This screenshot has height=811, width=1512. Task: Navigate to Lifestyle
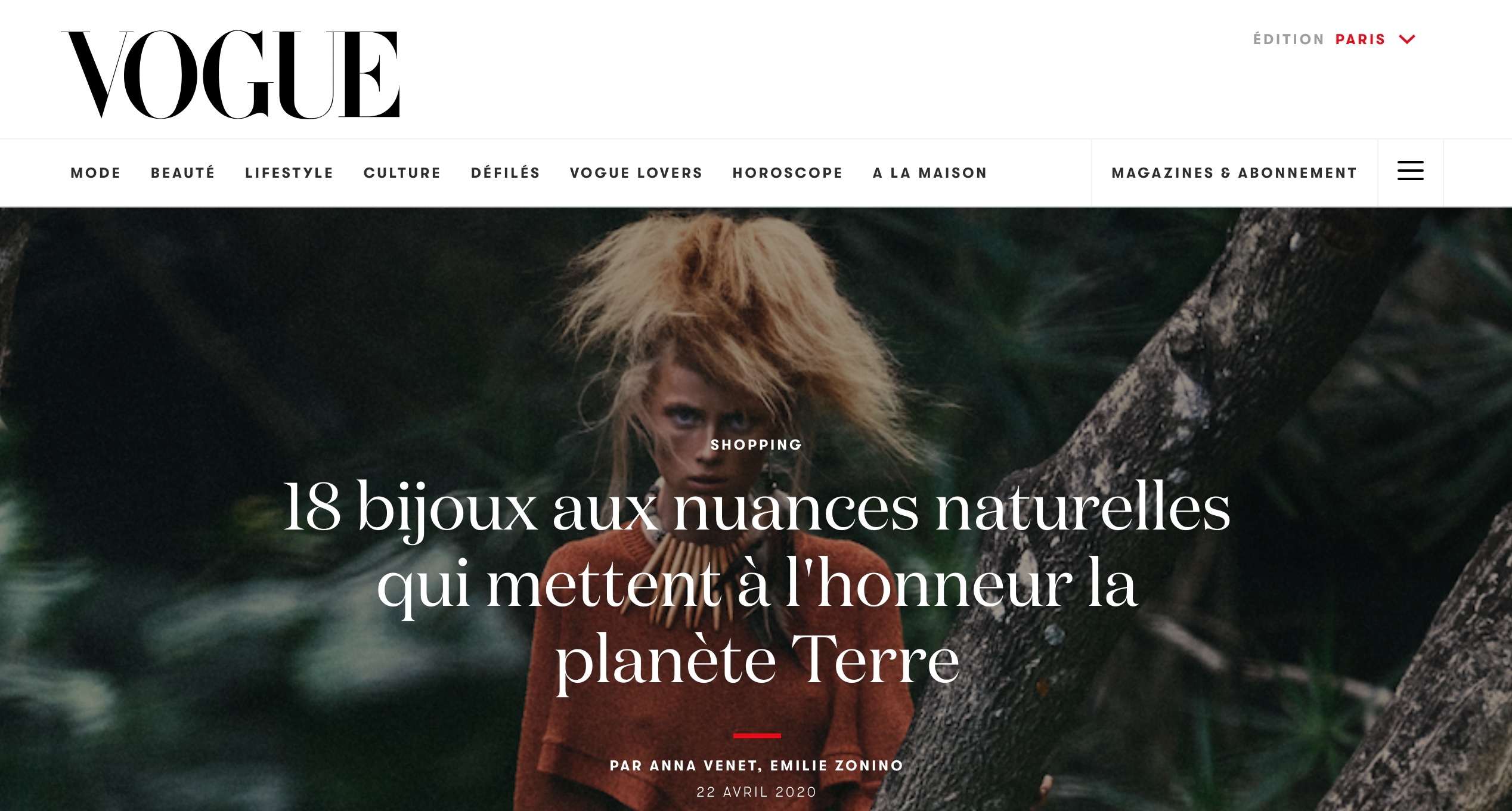[289, 173]
